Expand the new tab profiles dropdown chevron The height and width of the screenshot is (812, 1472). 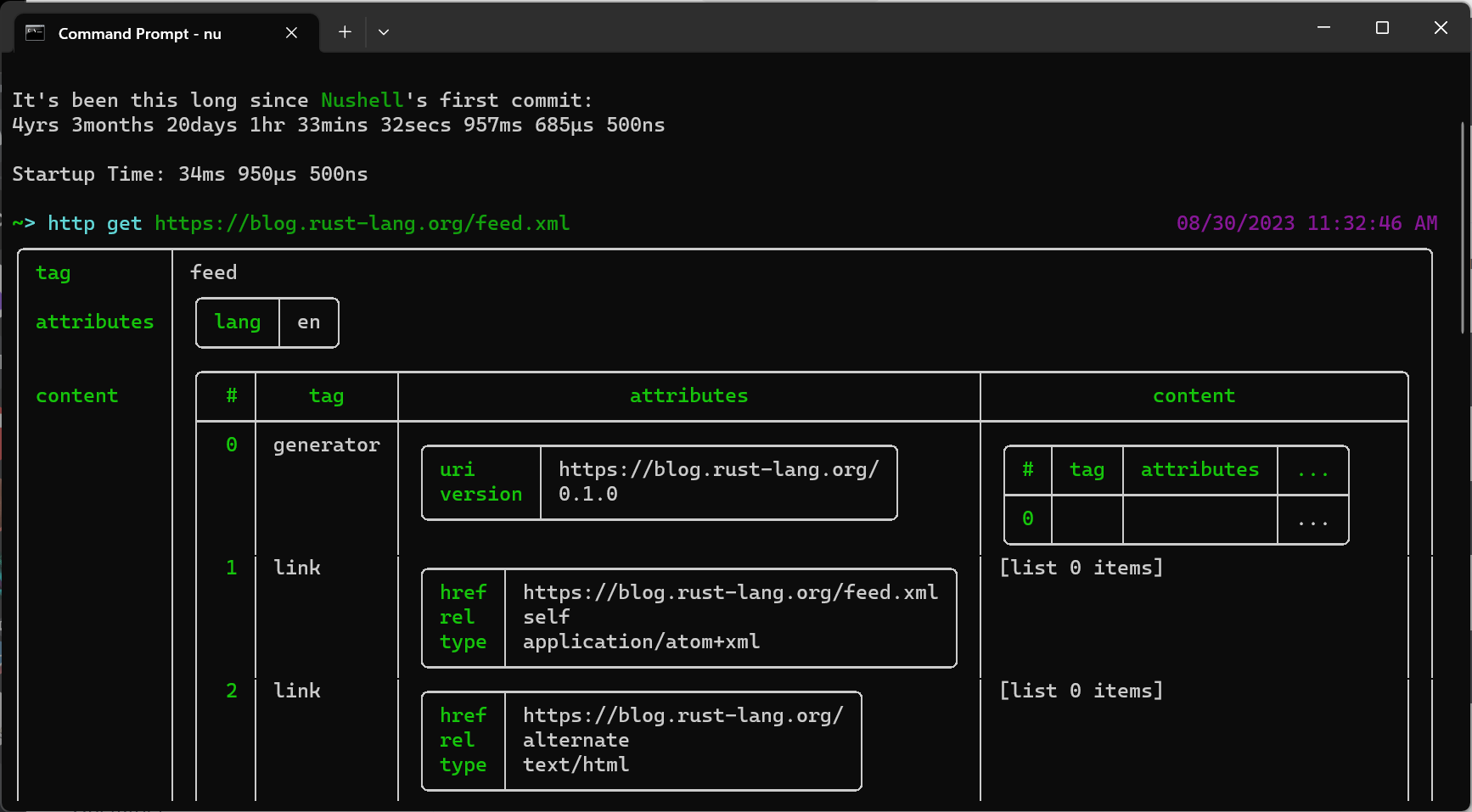(384, 32)
